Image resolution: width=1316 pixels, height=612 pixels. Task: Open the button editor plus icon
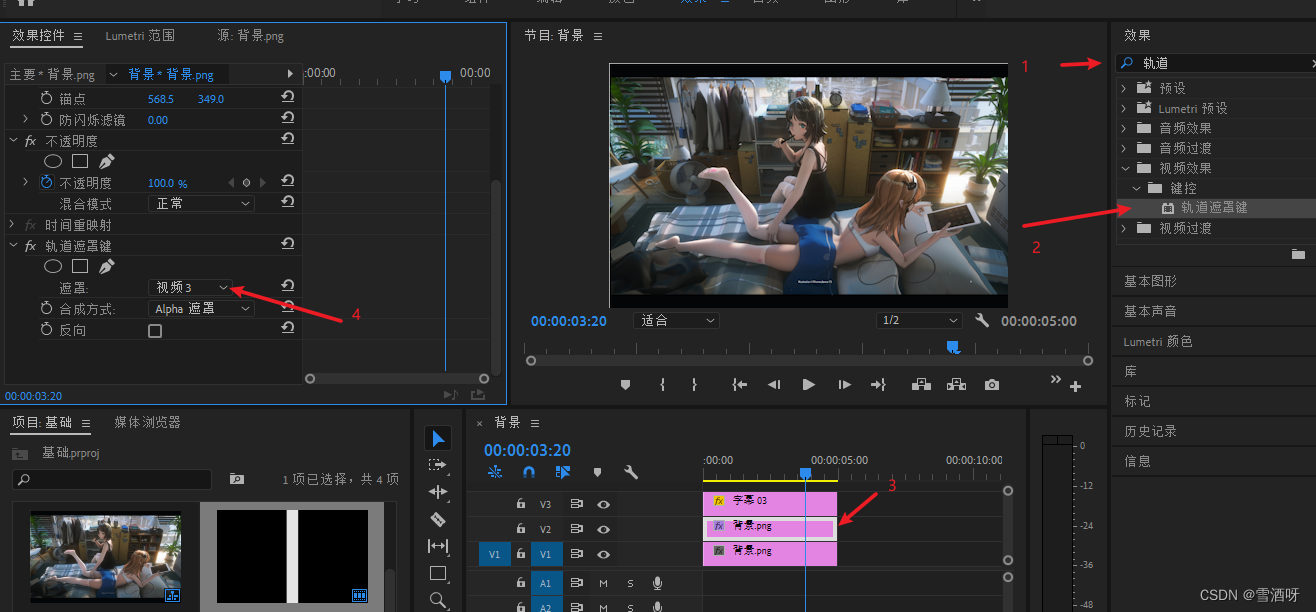(x=1076, y=387)
